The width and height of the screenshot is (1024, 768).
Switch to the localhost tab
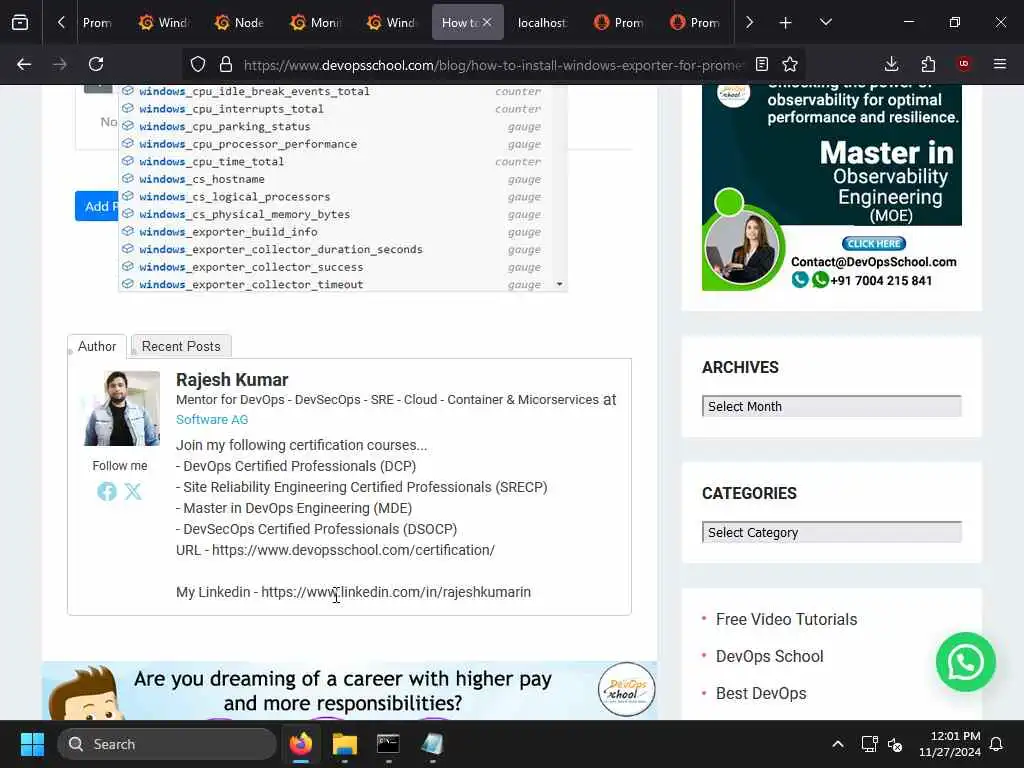541,22
